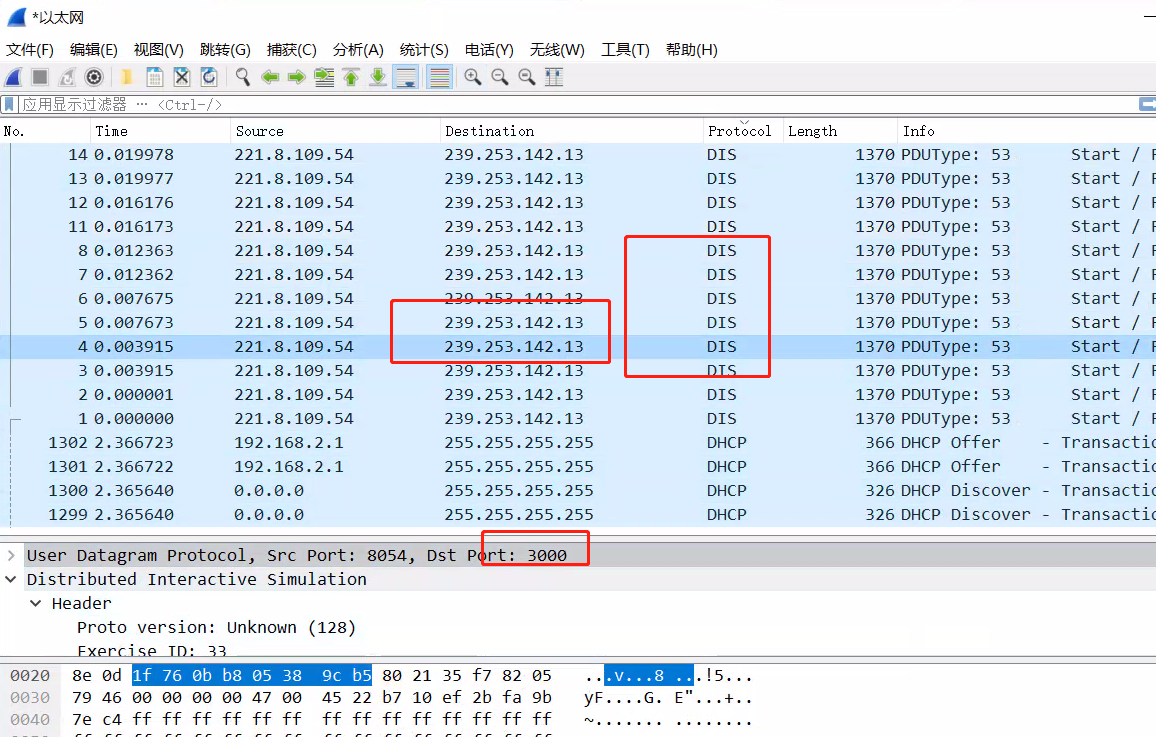Expand the User Datagram Protocol section

[x=11, y=555]
